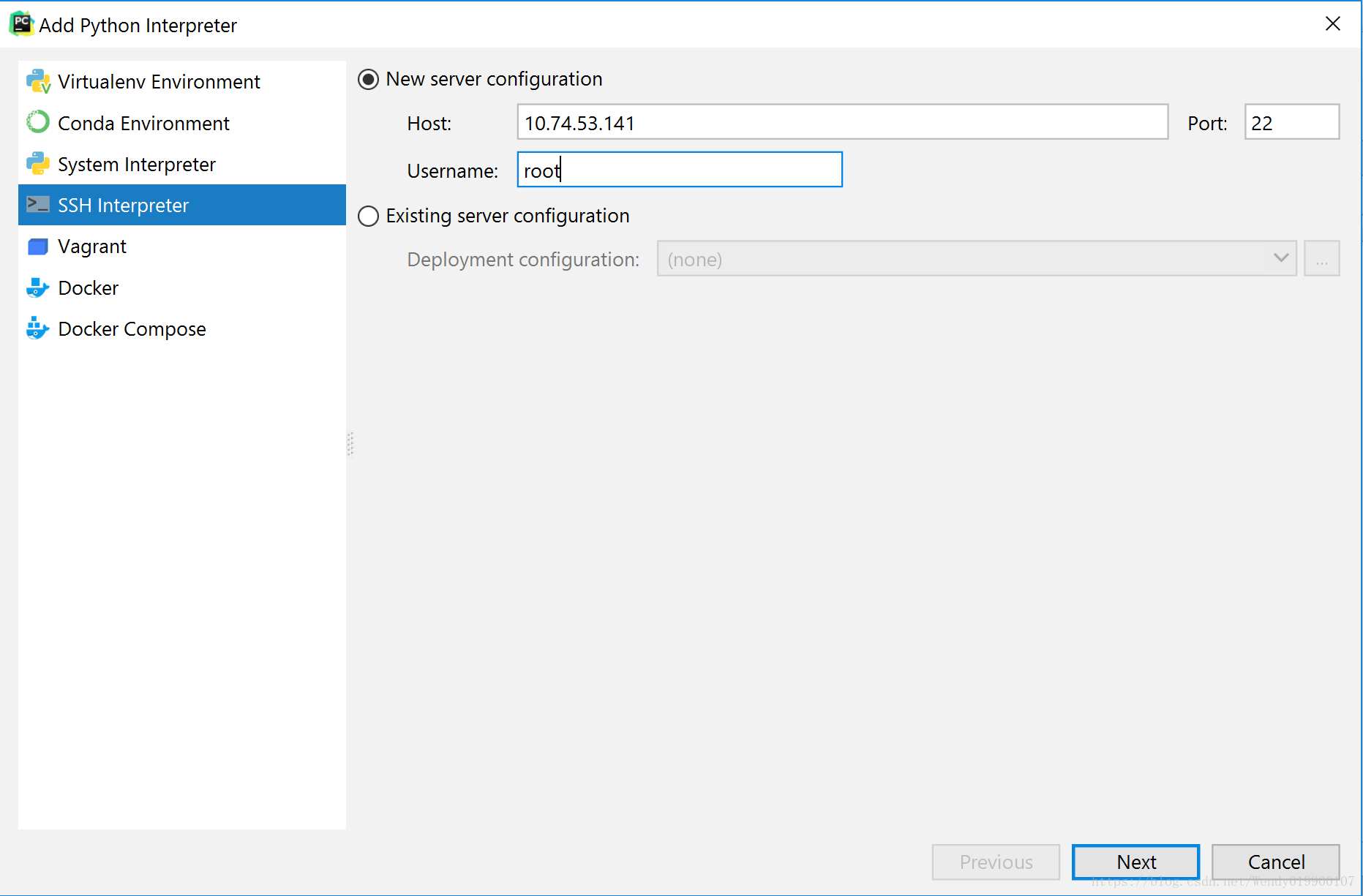Viewport: 1363px width, 896px height.
Task: Click the Docker whale icon
Action: pos(38,287)
